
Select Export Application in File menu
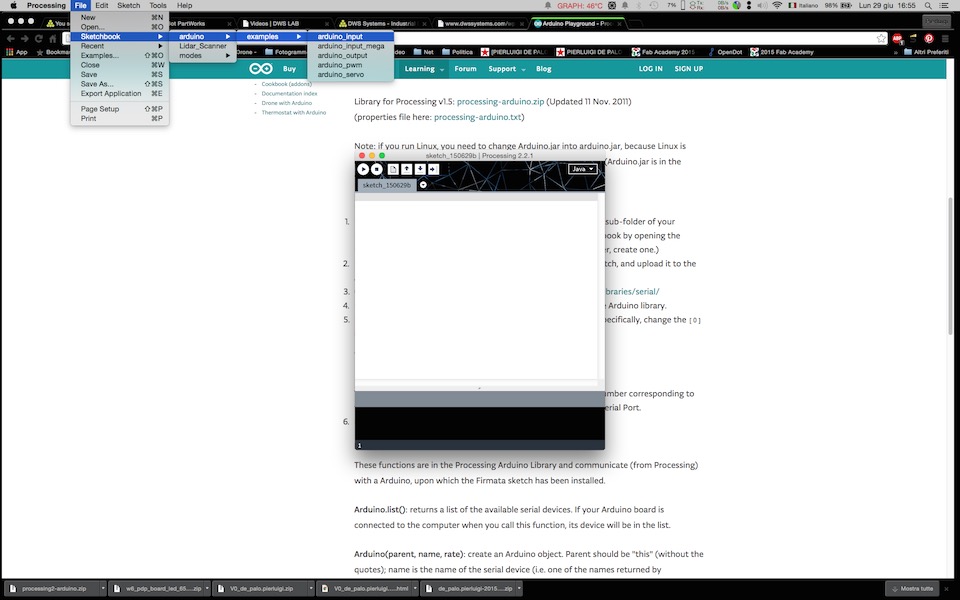pyautogui.click(x=119, y=93)
